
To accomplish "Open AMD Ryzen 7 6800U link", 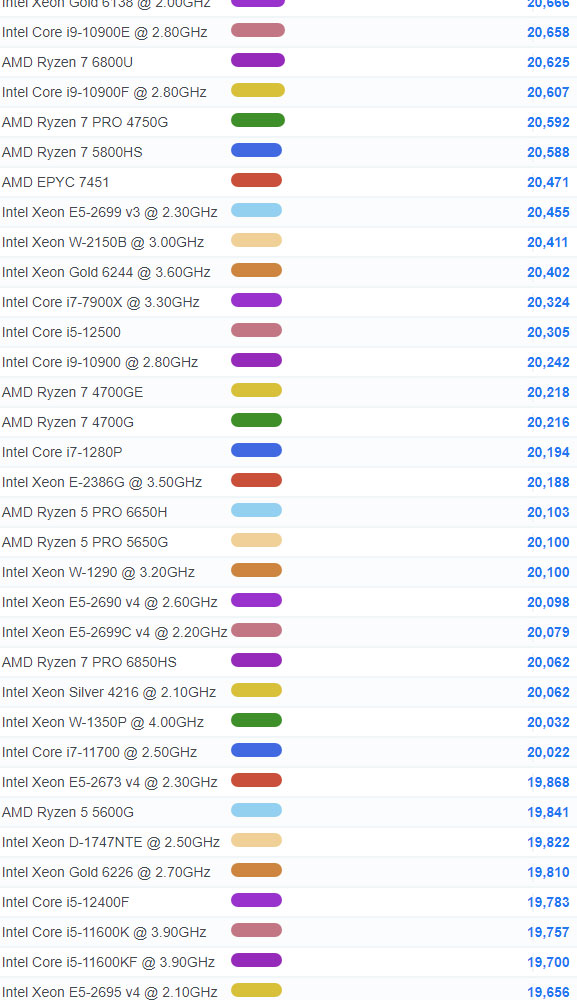I will coord(68,62).
